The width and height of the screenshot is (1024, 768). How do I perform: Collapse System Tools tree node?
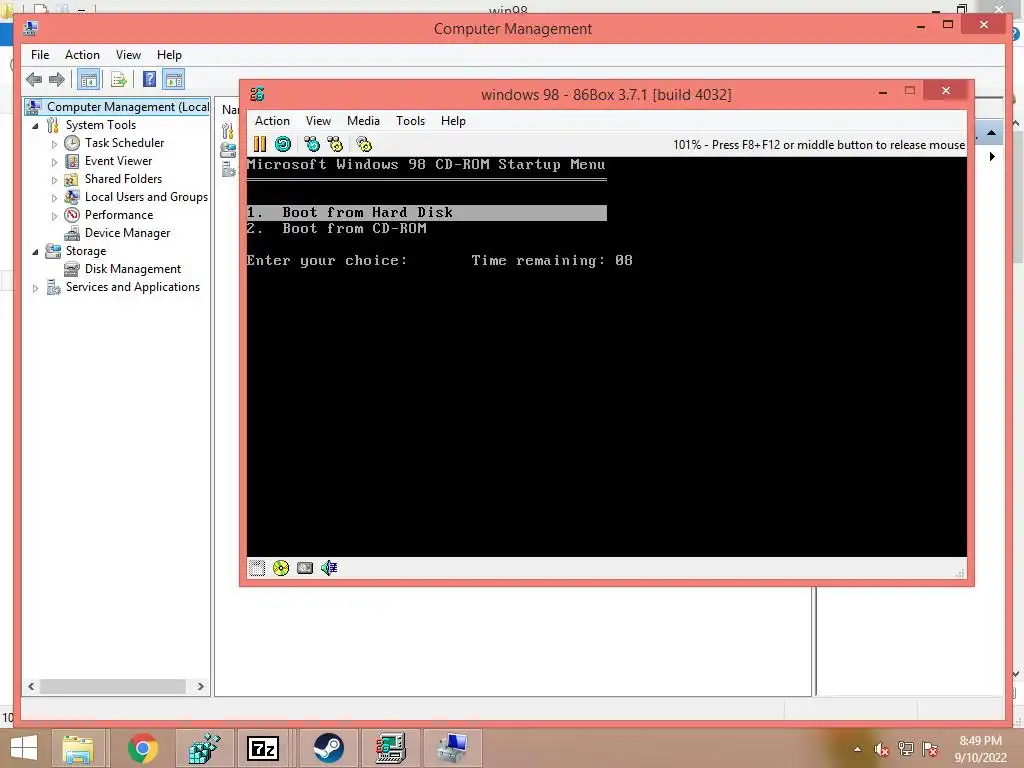(x=35, y=126)
